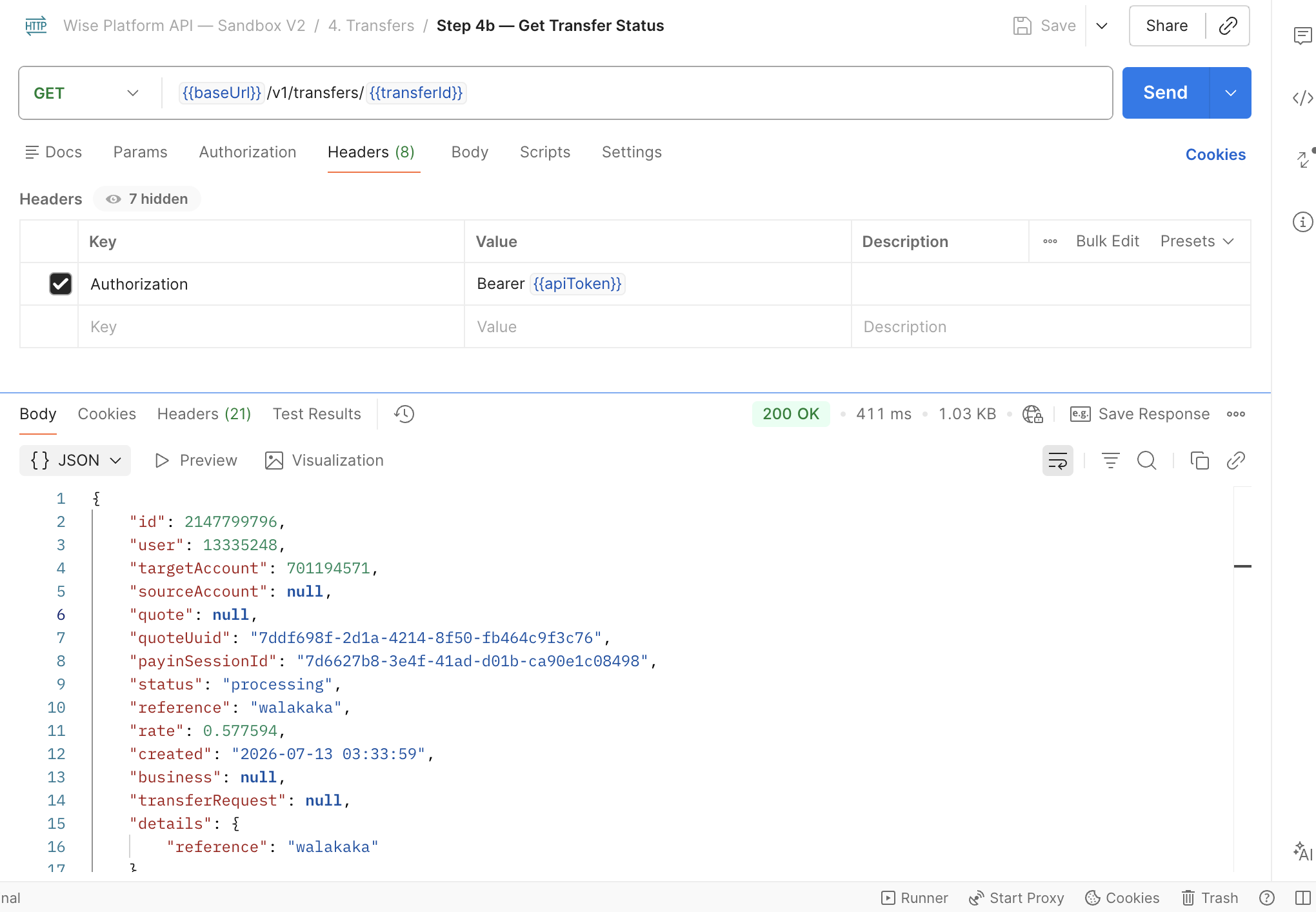Click Bulk Edit

tap(1108, 241)
